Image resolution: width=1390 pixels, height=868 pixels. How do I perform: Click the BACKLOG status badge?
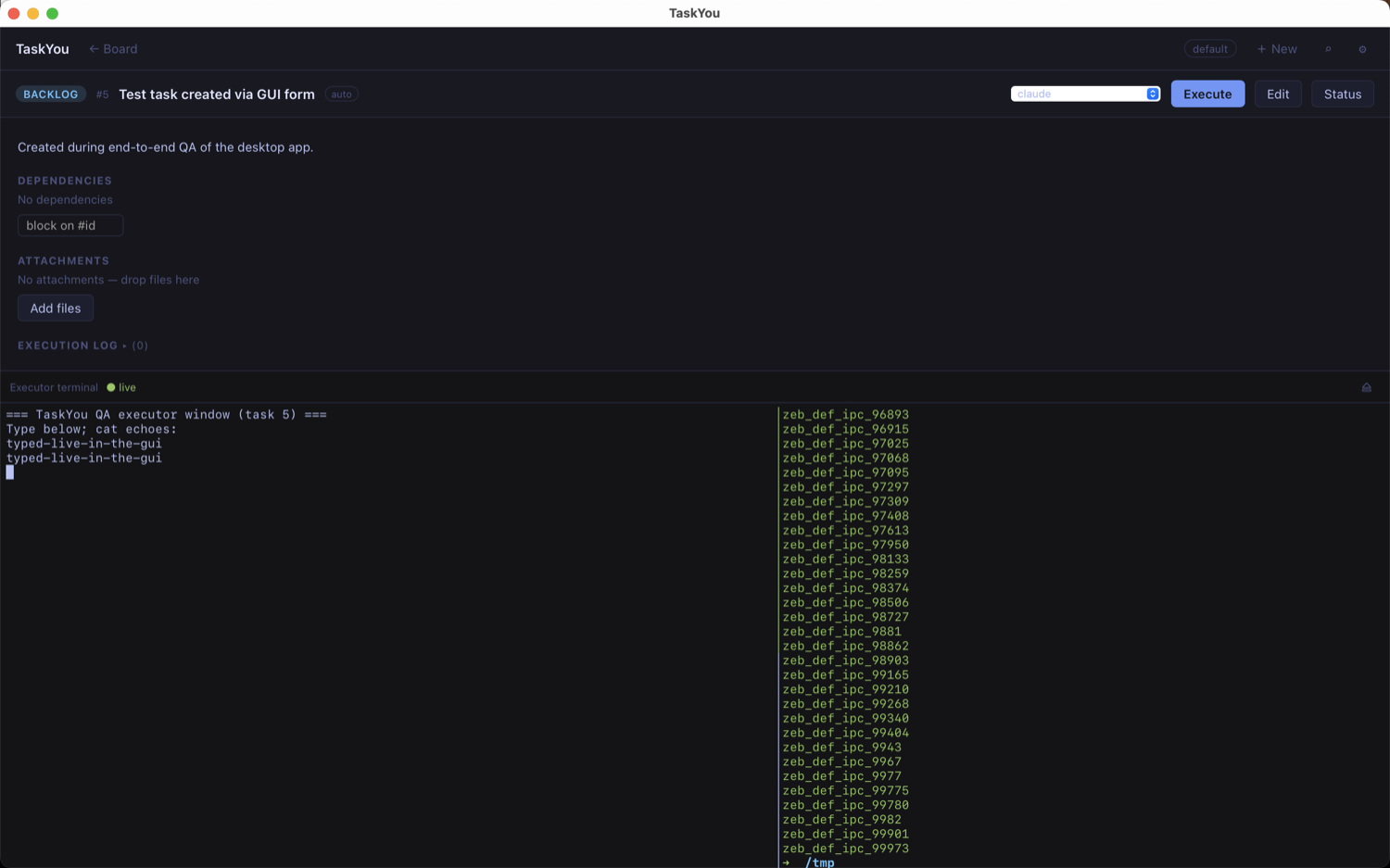click(x=51, y=94)
